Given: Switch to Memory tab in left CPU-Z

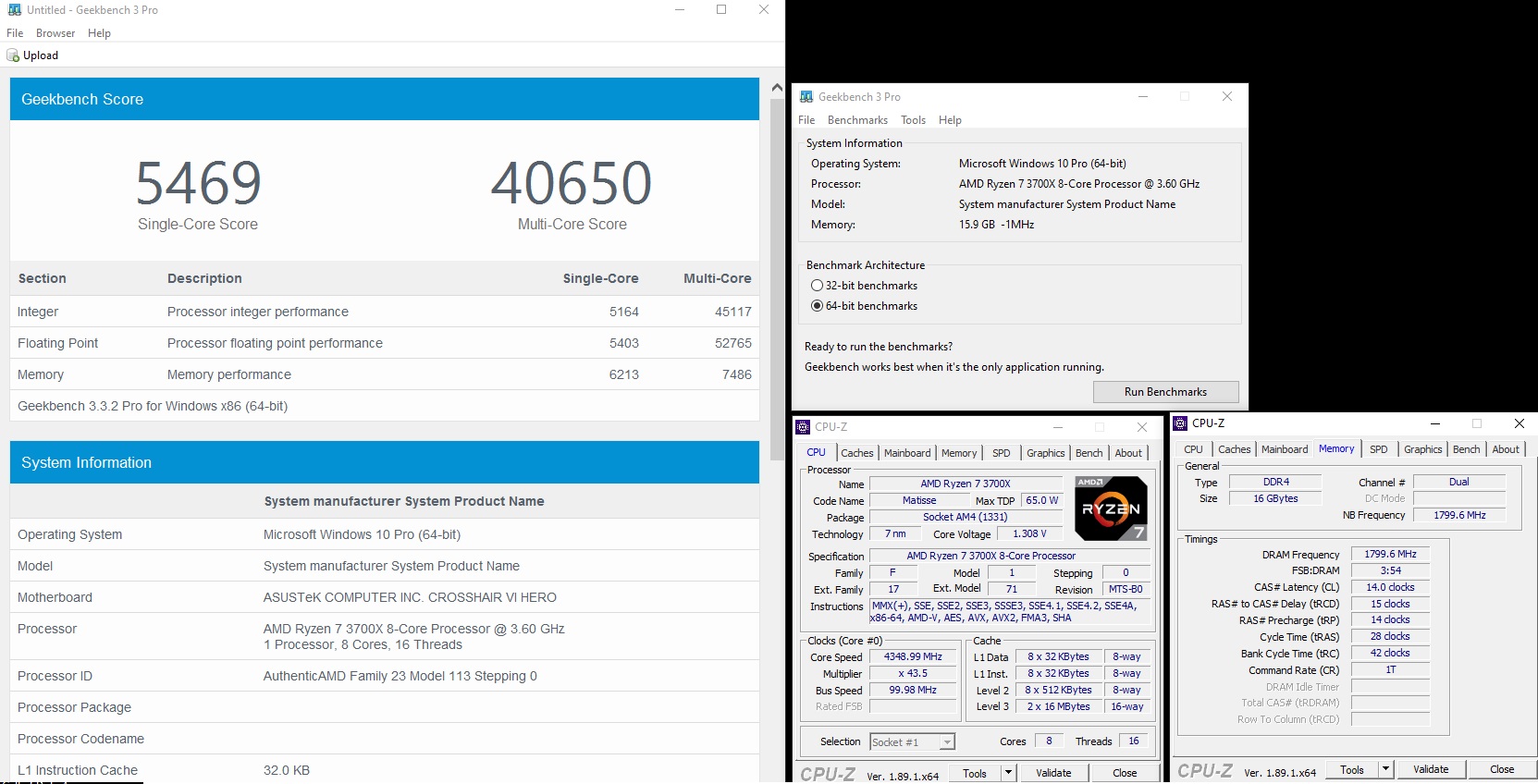Looking at the screenshot, I should point(959,453).
